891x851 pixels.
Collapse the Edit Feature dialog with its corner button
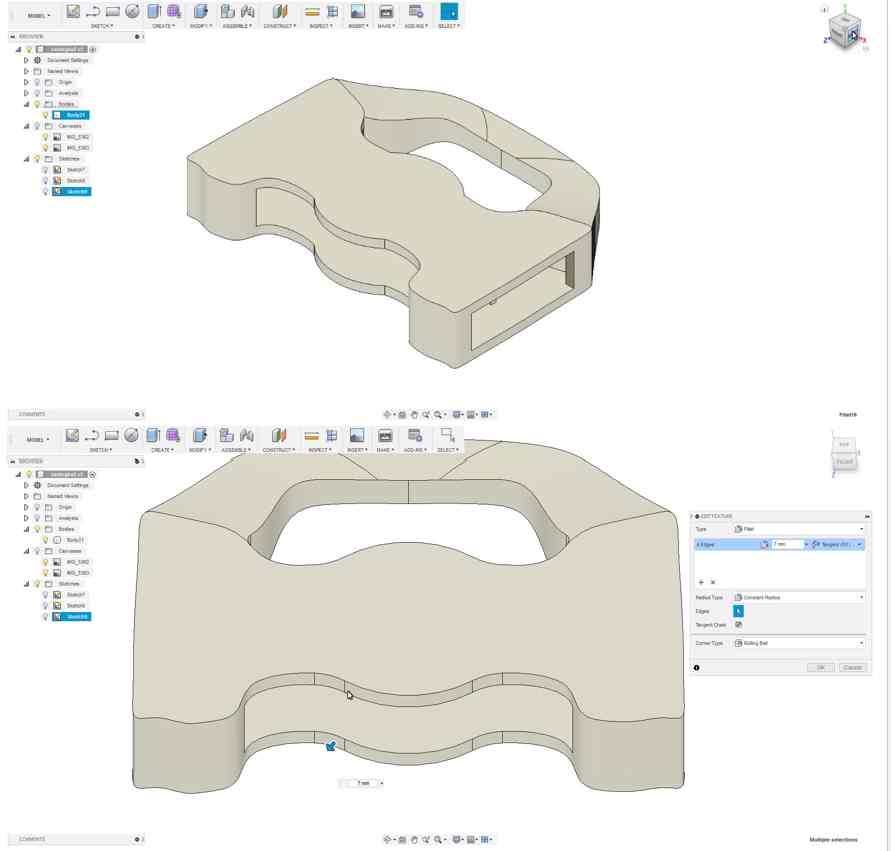867,516
